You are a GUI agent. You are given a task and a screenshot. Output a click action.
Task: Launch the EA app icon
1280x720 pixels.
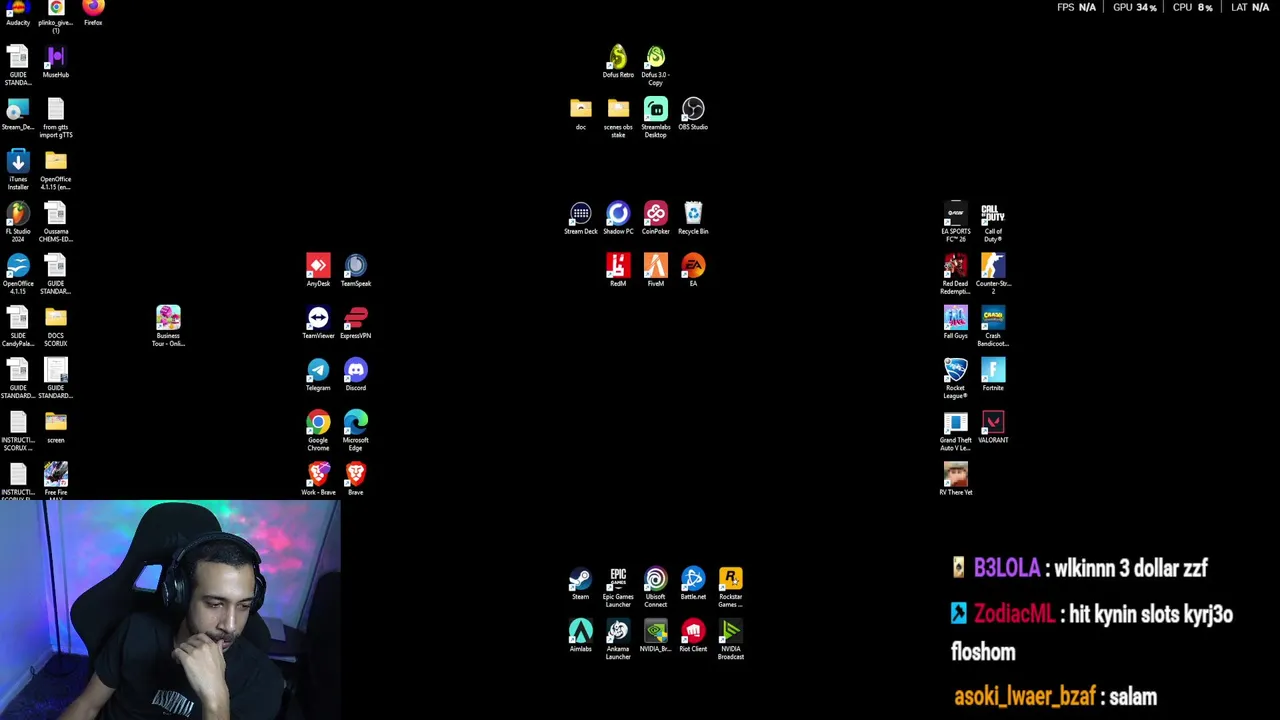(693, 270)
